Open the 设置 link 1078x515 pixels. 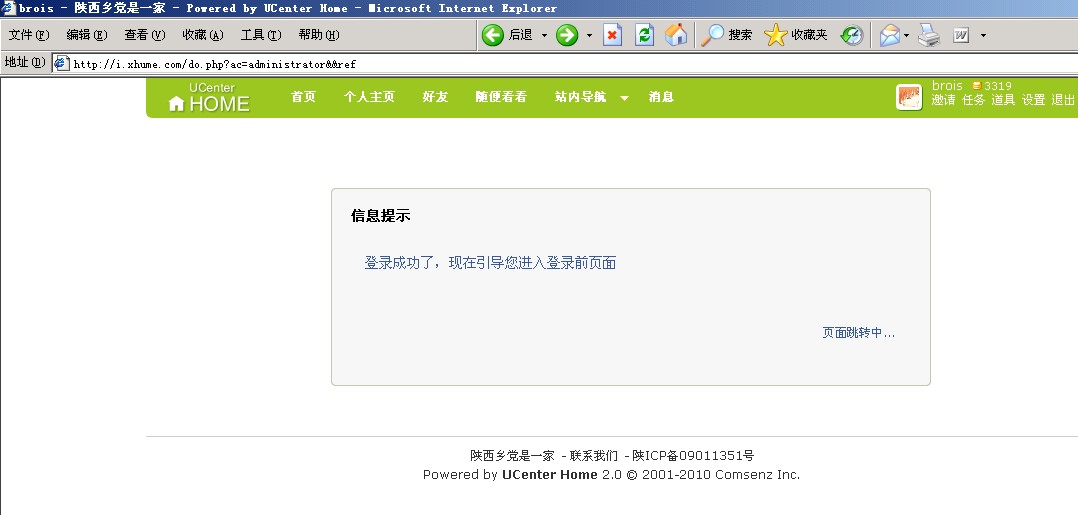pyautogui.click(x=1033, y=100)
